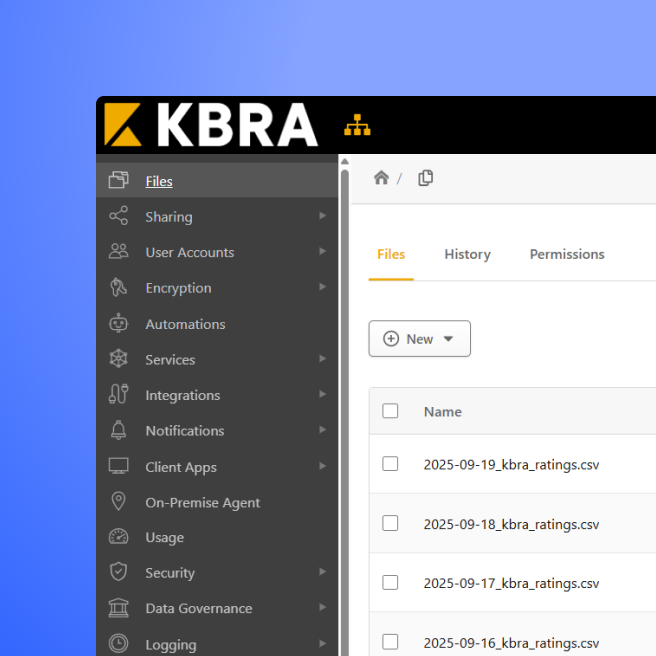Click the Sharing sidebar icon
The height and width of the screenshot is (656, 656).
118,215
